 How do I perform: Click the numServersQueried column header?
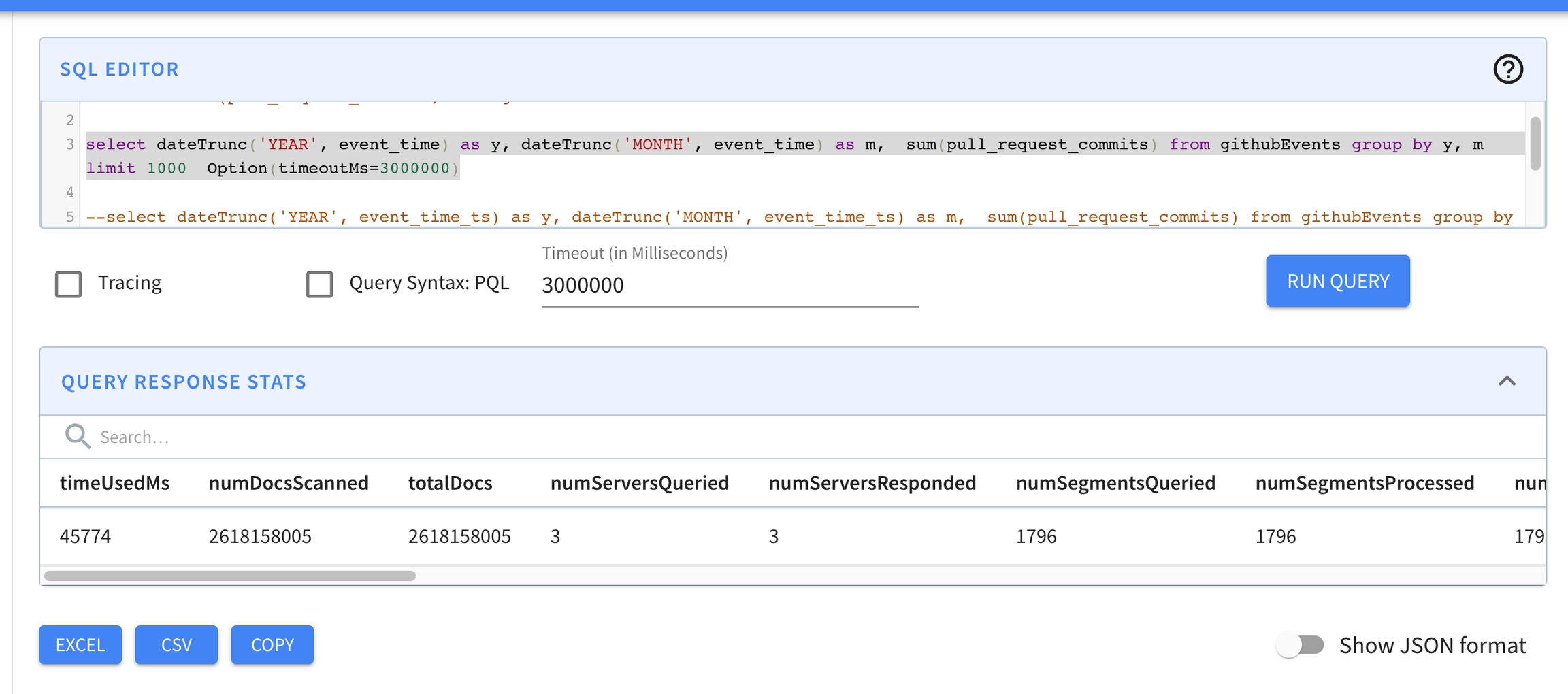(x=639, y=483)
